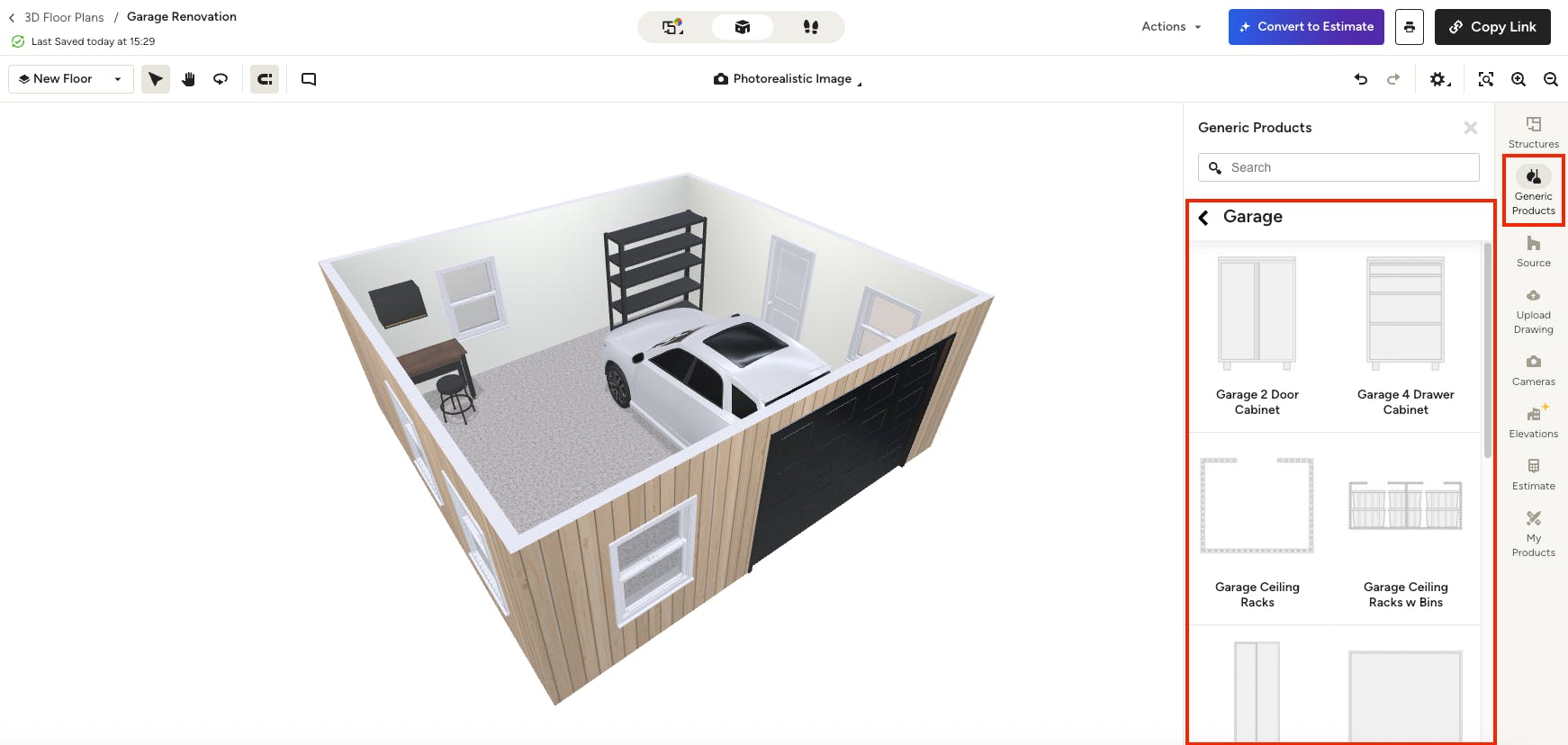
Task: Click the Garage category heading
Action: (1253, 217)
